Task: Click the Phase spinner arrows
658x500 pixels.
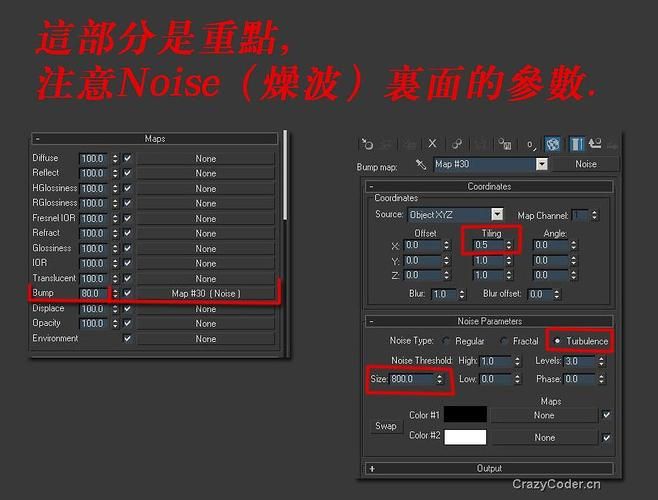Action: 601,379
